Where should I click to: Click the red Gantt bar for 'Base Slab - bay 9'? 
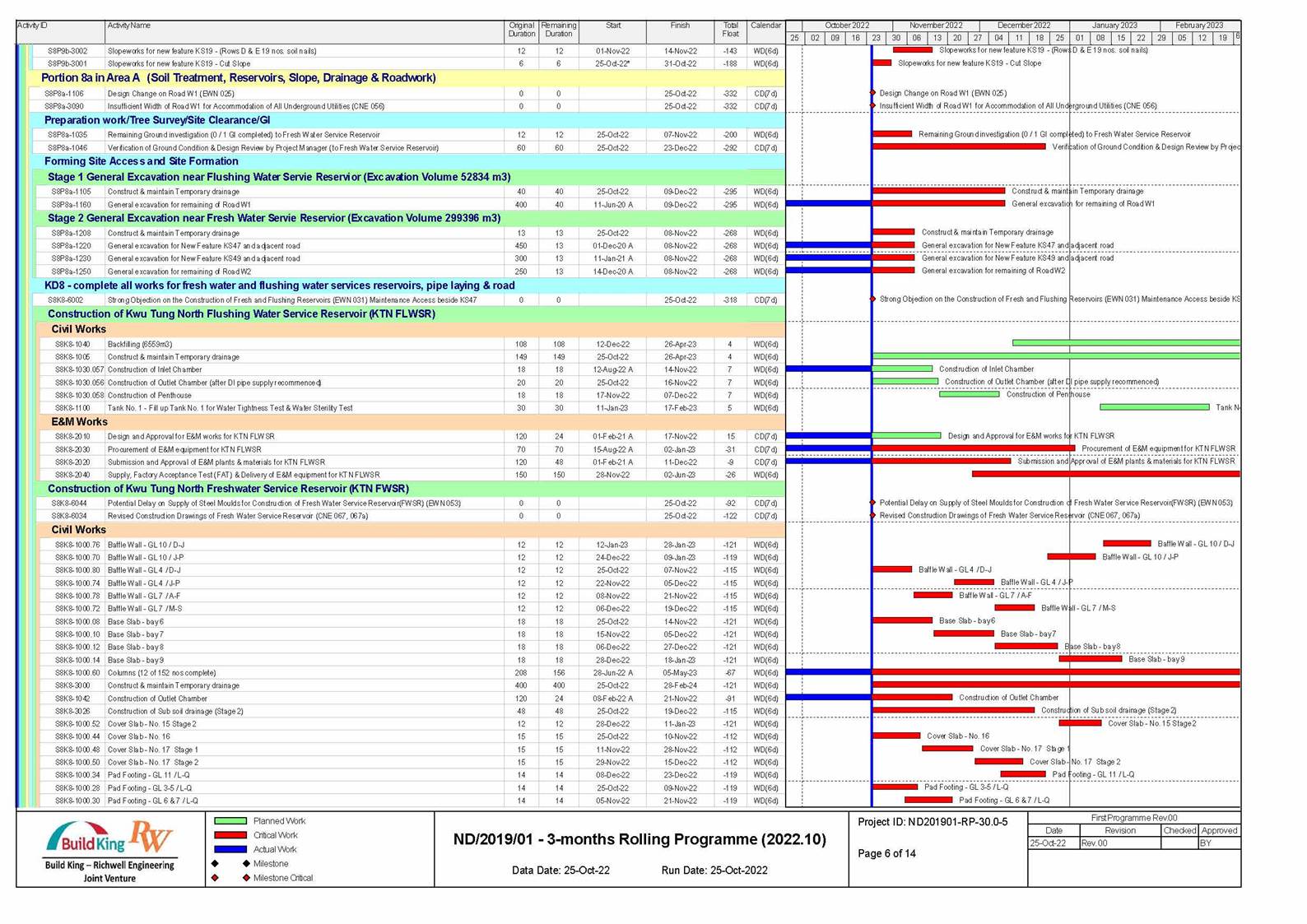1091,659
